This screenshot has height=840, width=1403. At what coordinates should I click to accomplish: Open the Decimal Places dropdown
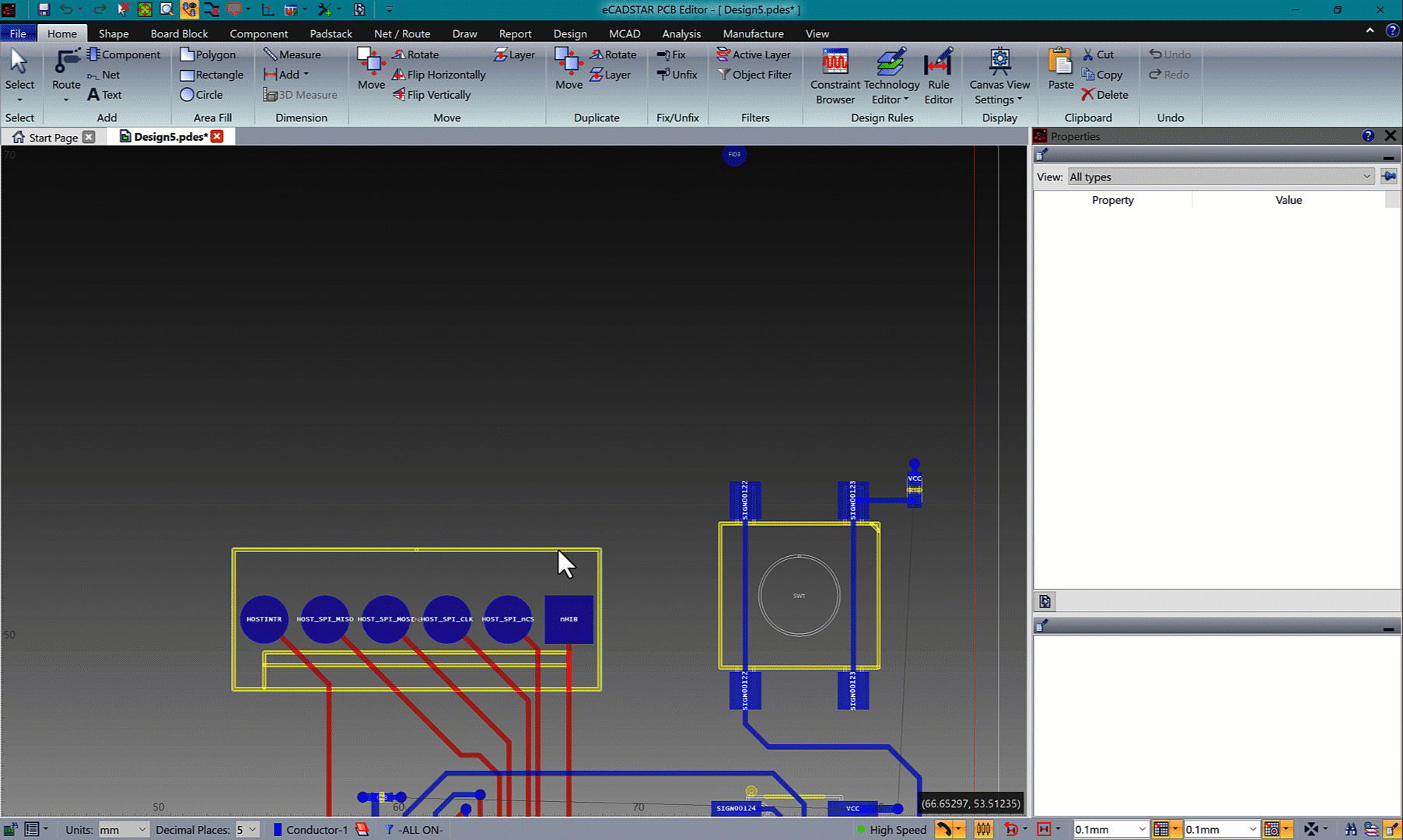[x=247, y=830]
